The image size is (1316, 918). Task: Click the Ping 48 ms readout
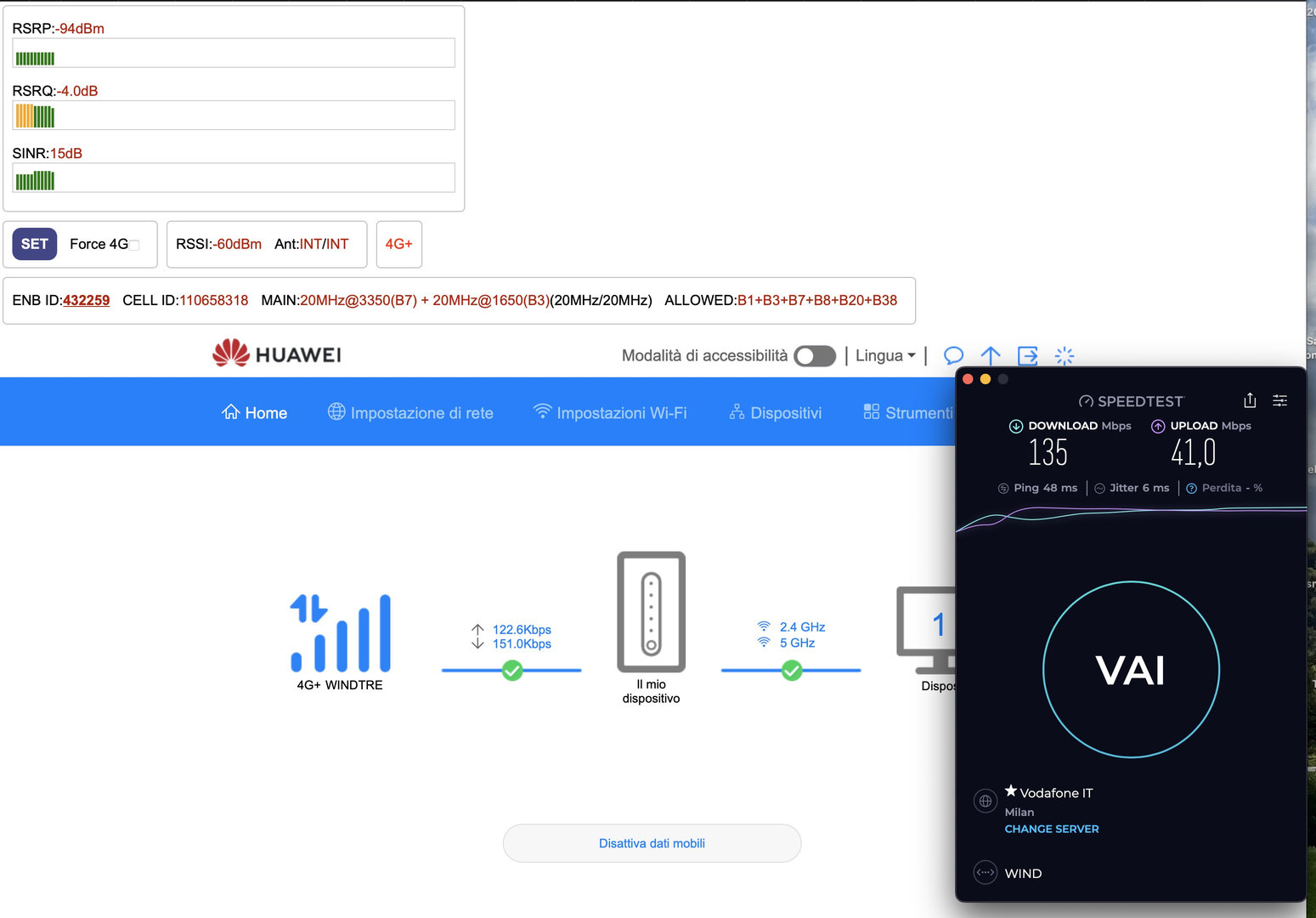1037,488
